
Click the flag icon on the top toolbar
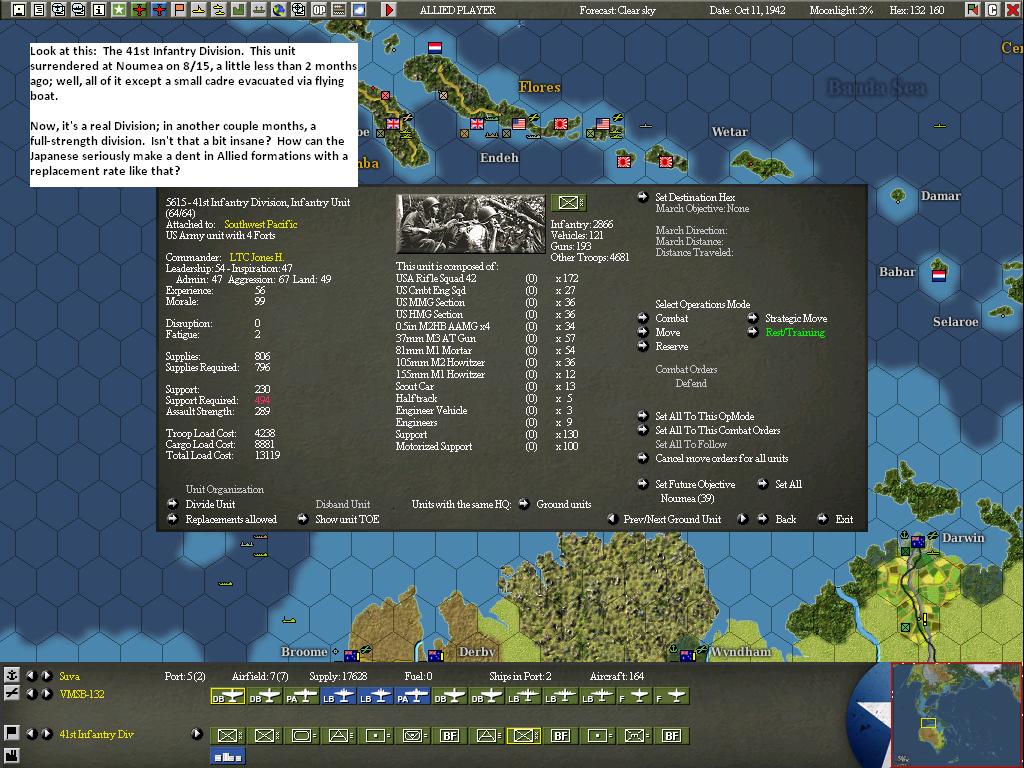pyautogui.click(x=178, y=10)
